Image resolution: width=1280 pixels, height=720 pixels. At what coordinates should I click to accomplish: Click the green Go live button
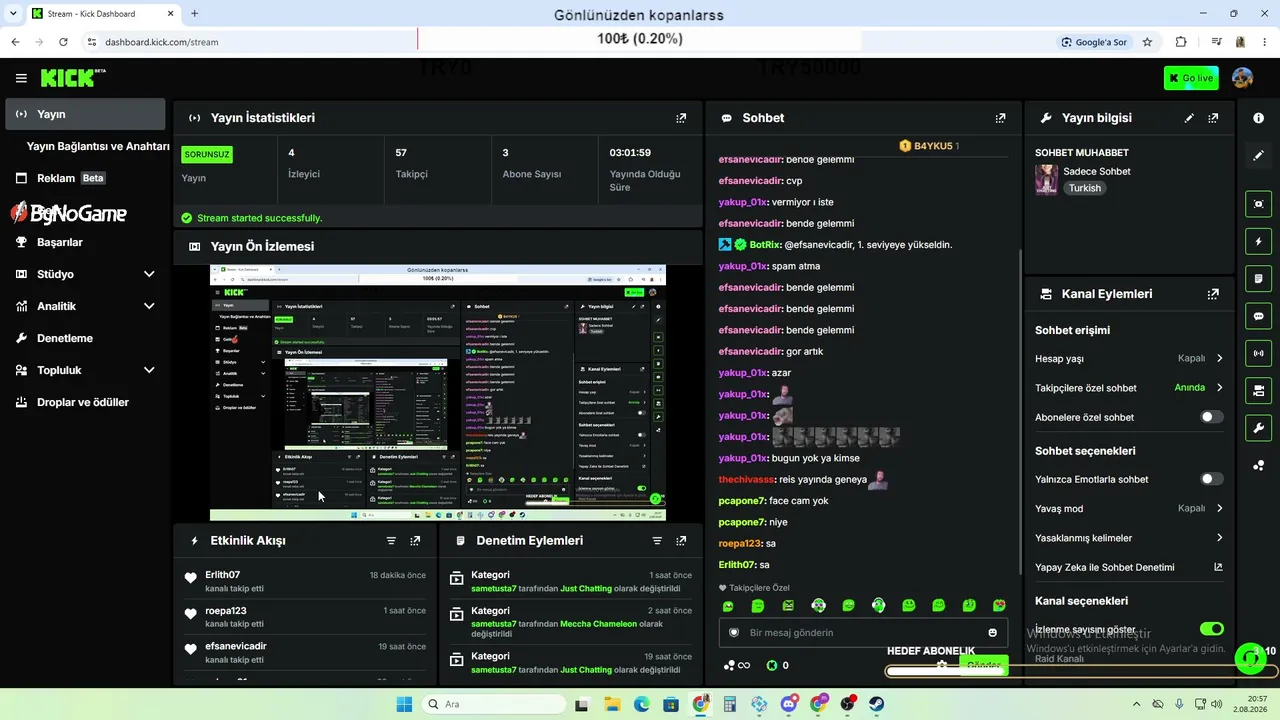pos(1191,78)
